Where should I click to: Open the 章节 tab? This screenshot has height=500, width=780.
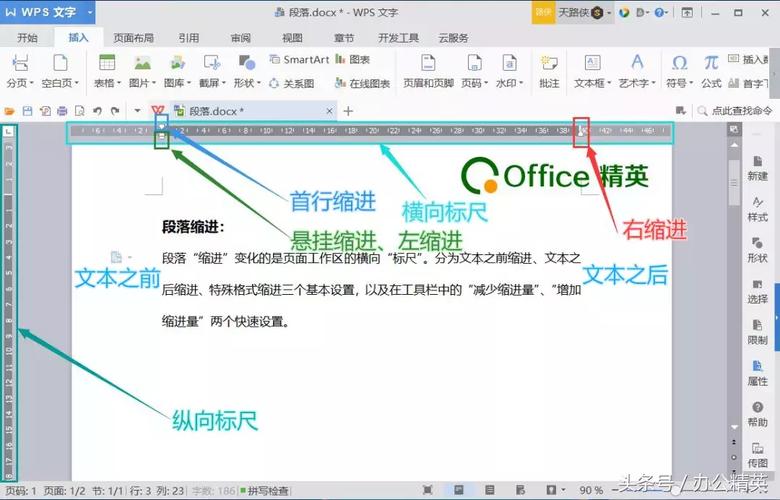[x=344, y=38]
